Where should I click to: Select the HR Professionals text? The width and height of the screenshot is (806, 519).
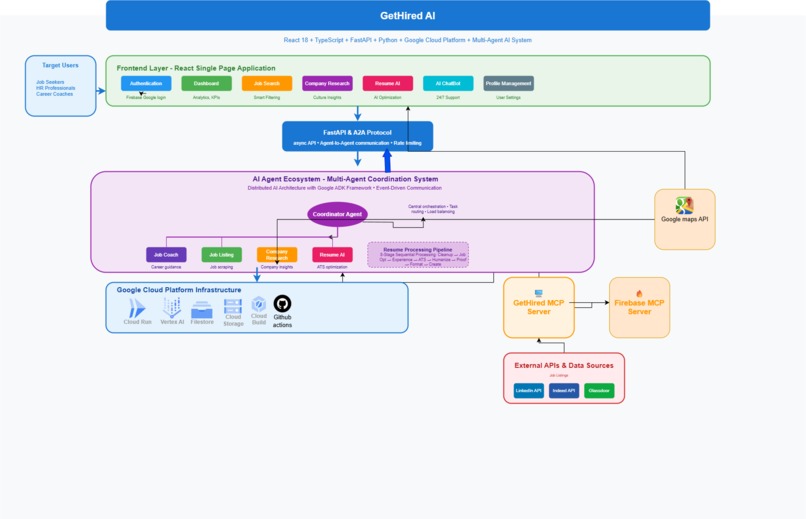click(x=56, y=88)
